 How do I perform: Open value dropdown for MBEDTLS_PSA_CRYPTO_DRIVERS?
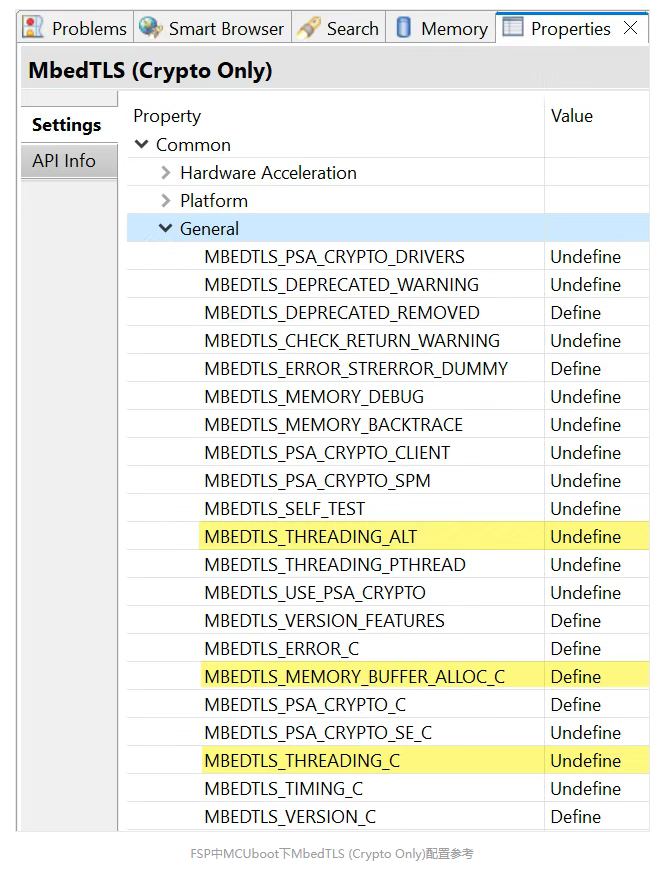pos(586,257)
